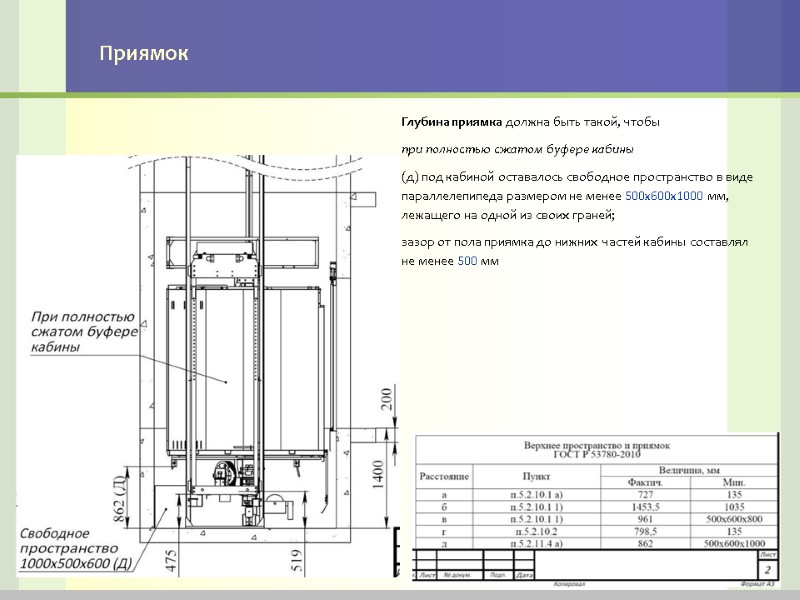Click table cell '500x600x1000' in row д
800x600 pixels.
pos(734,543)
